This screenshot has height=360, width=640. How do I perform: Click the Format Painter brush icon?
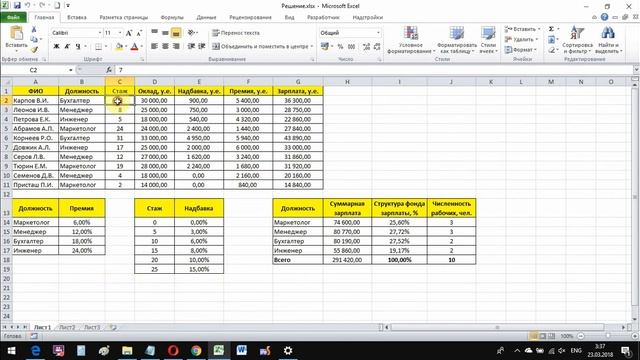coord(34,49)
